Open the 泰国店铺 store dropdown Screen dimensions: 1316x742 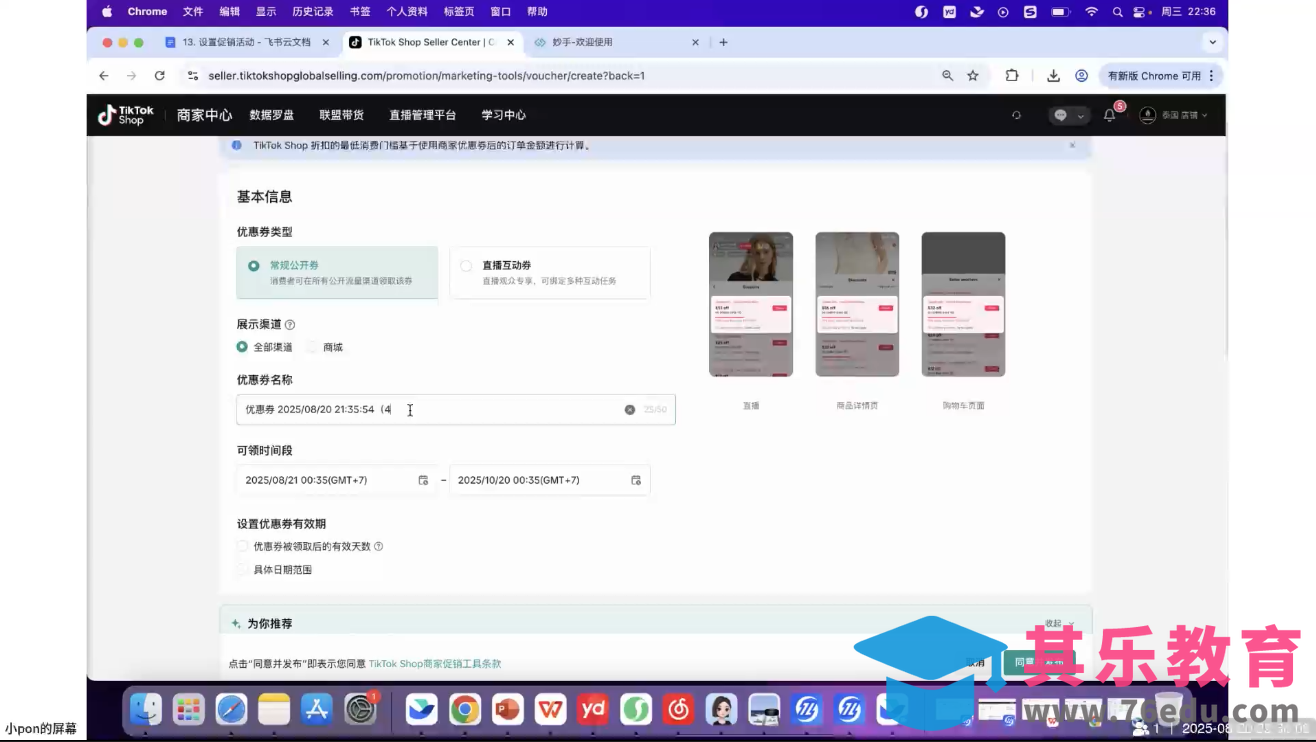[x=1180, y=115]
